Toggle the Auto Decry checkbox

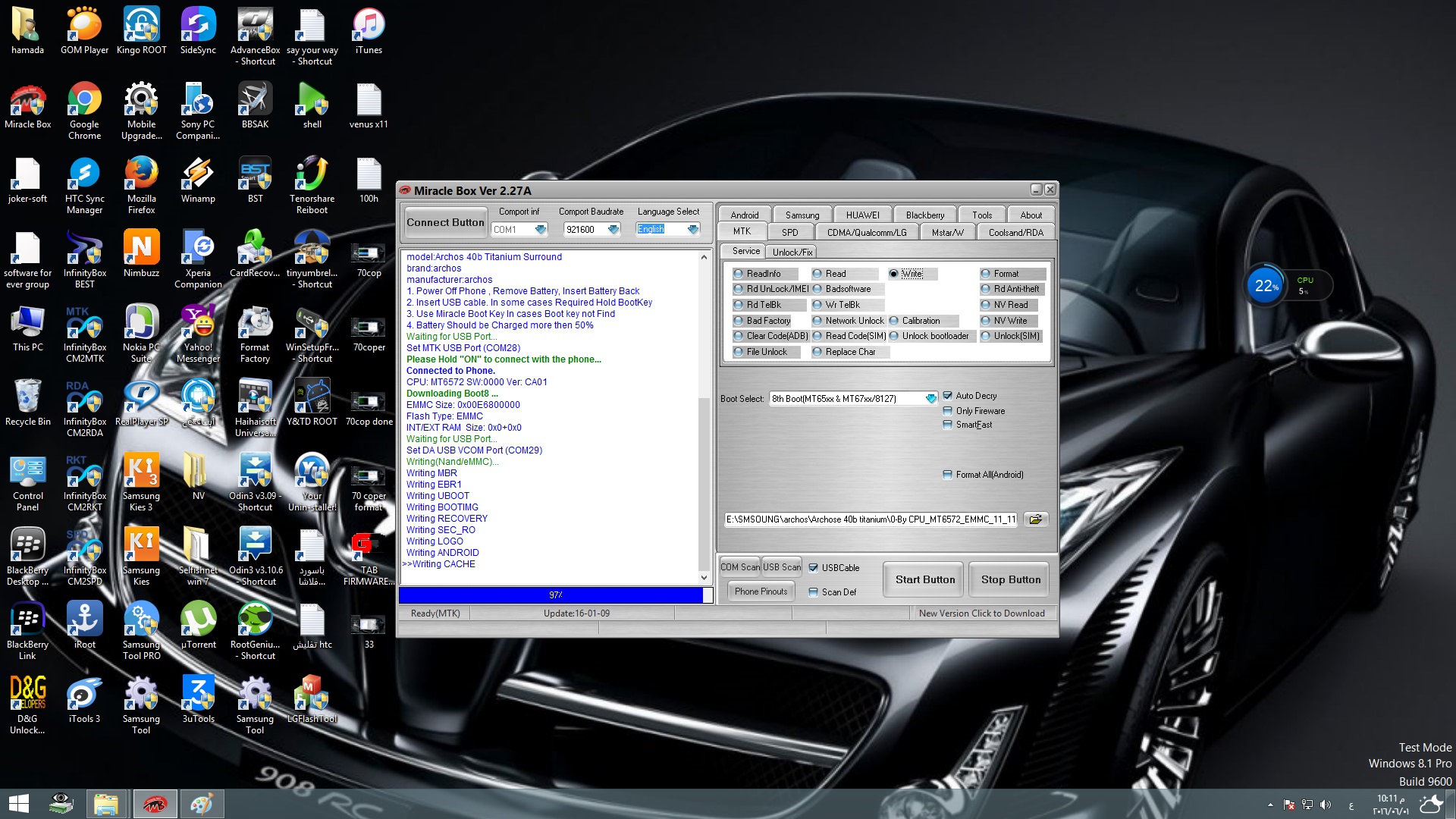(x=970, y=396)
